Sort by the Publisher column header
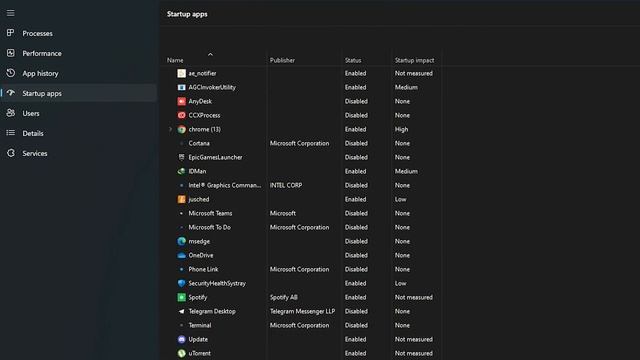This screenshot has height=360, width=640. point(282,60)
